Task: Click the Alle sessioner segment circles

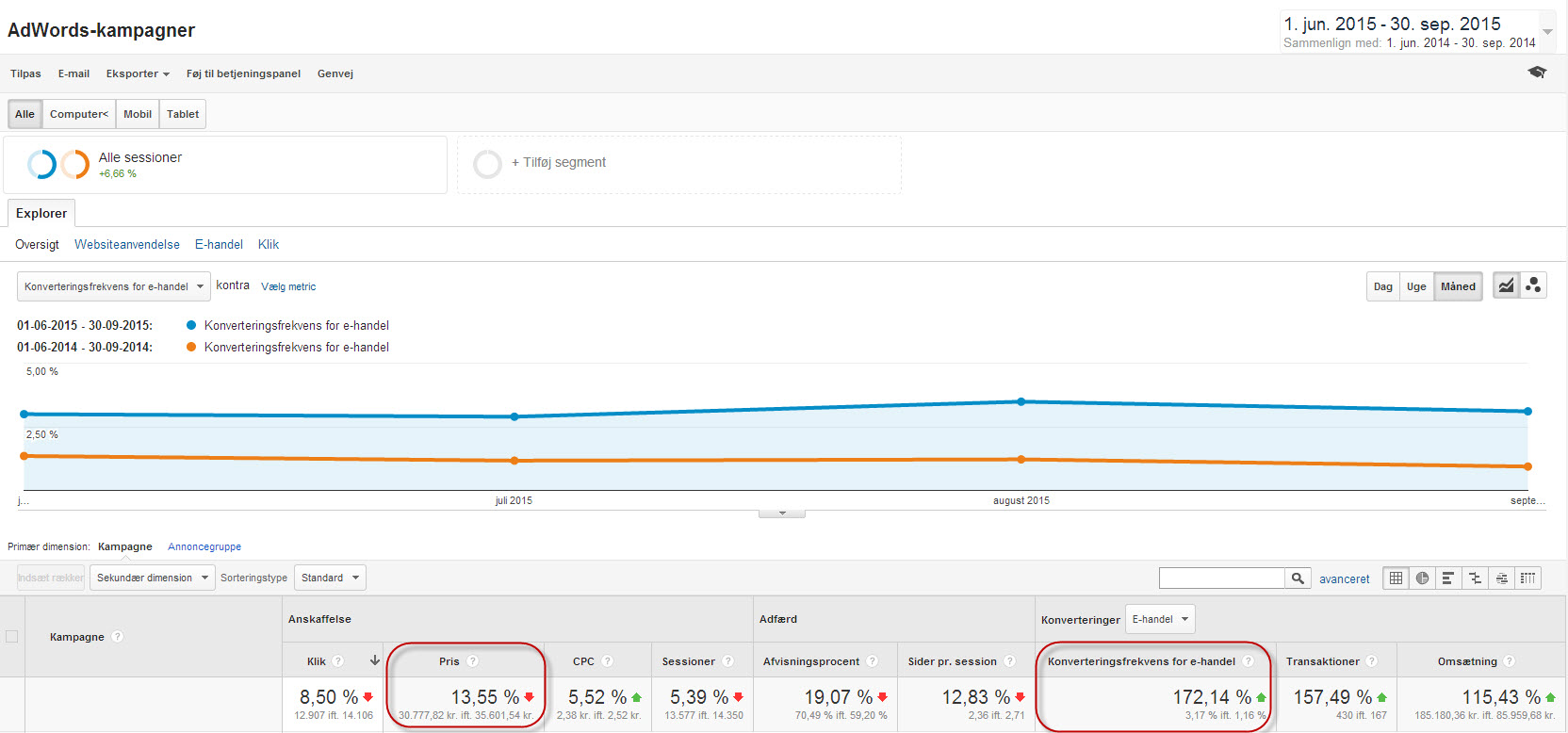Action: click(58, 164)
